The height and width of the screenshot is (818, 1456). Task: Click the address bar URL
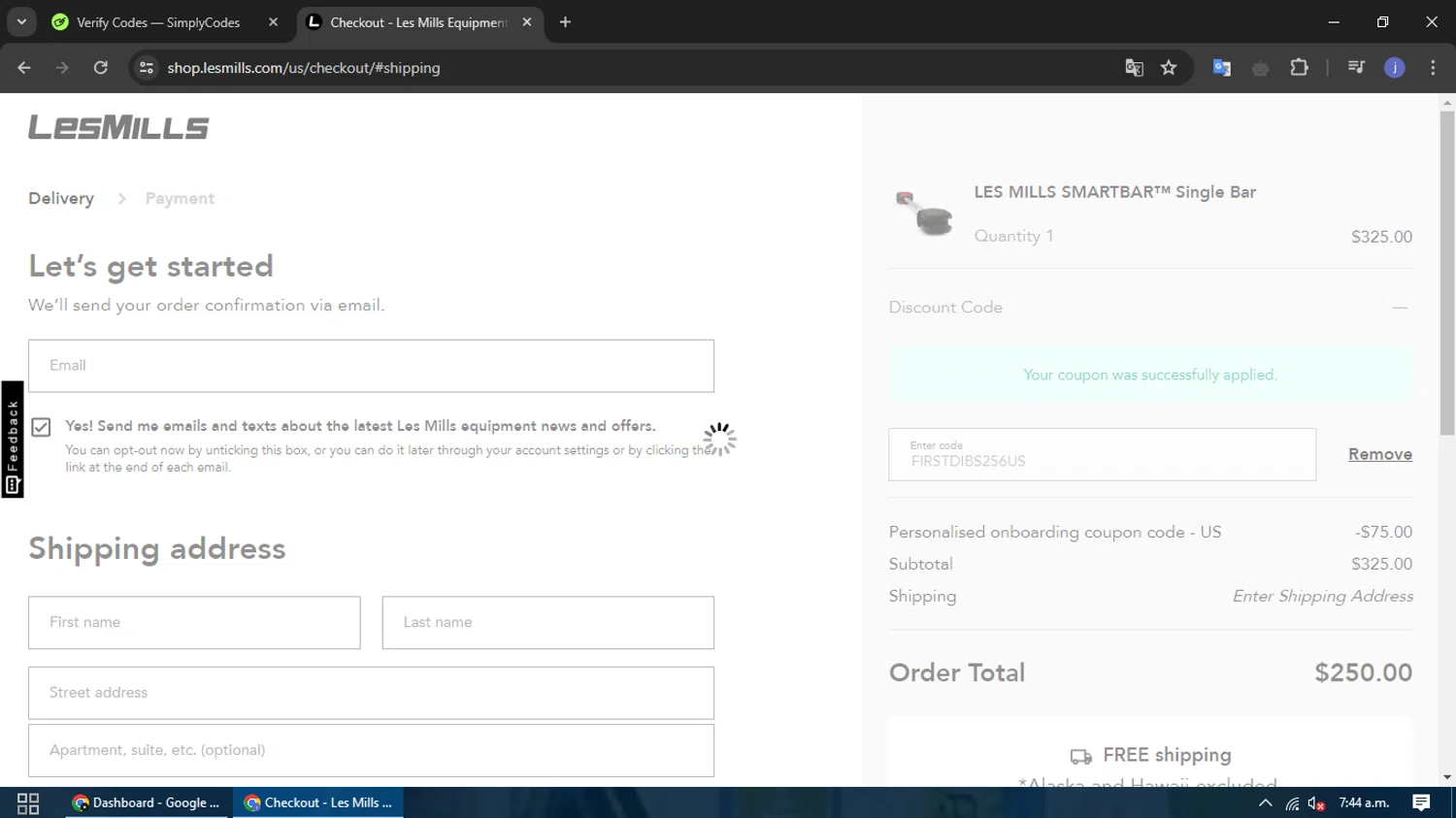click(x=304, y=68)
